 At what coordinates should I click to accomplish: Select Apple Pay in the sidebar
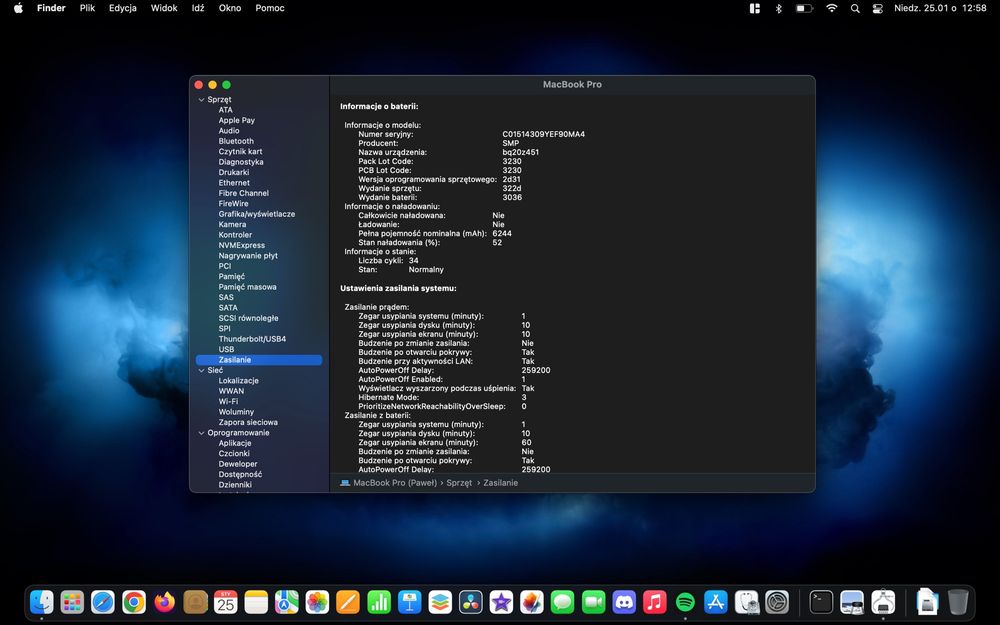(237, 120)
